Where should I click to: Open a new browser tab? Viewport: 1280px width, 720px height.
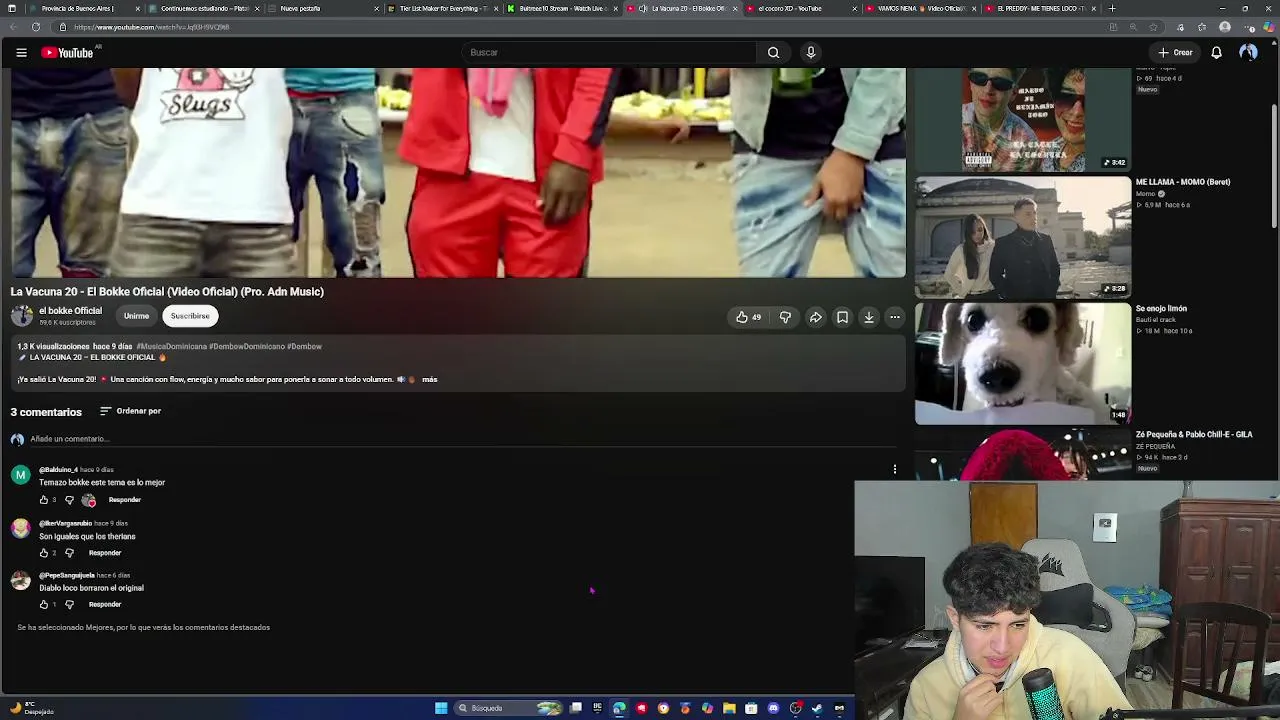[1112, 9]
